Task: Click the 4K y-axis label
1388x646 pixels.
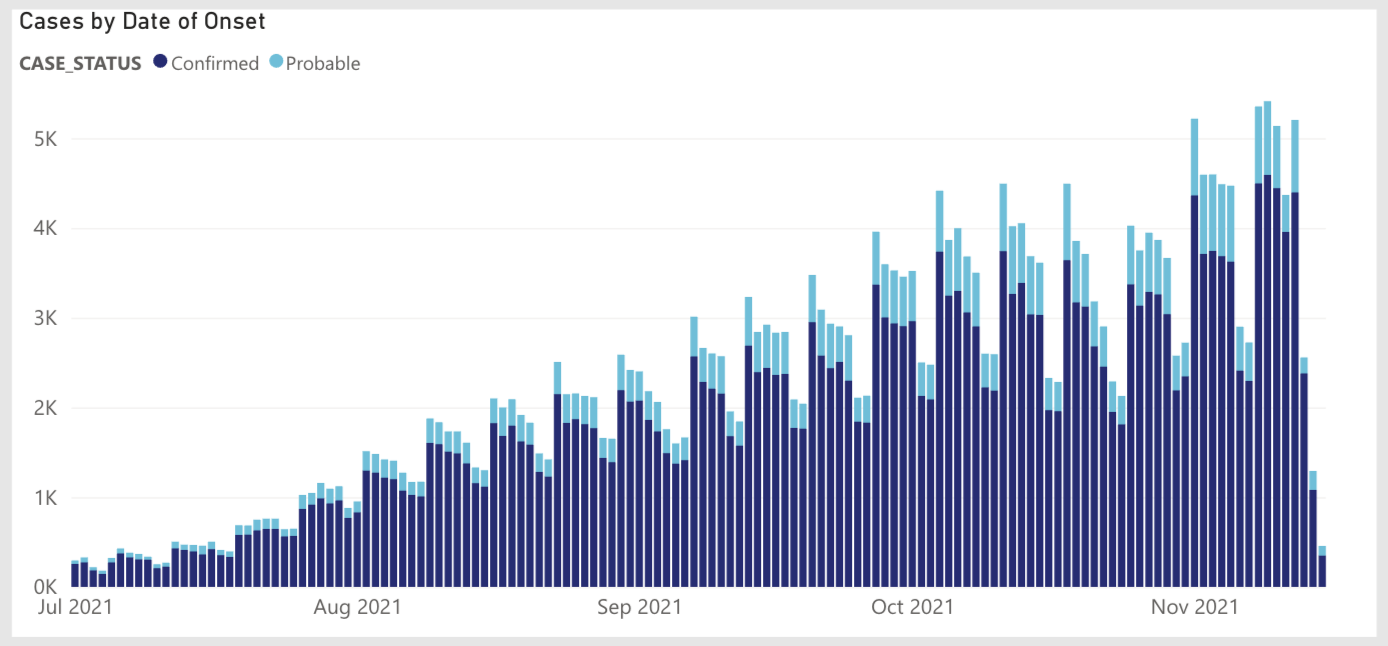Action: 47,229
